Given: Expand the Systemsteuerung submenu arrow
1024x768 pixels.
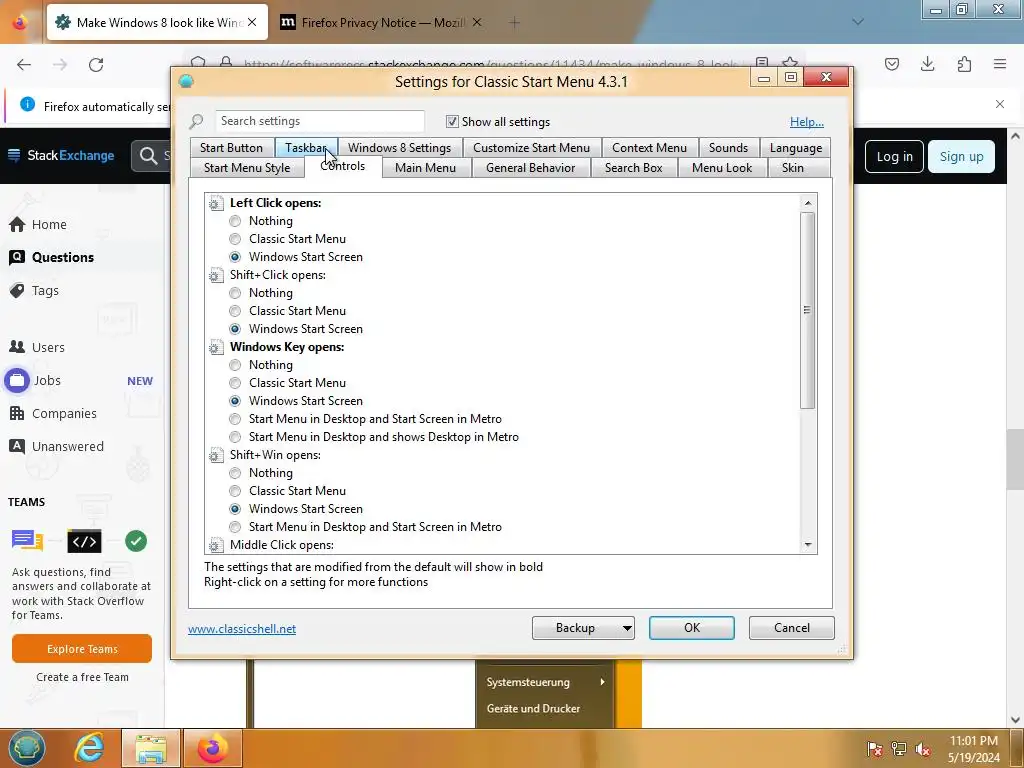Looking at the screenshot, I should [602, 682].
